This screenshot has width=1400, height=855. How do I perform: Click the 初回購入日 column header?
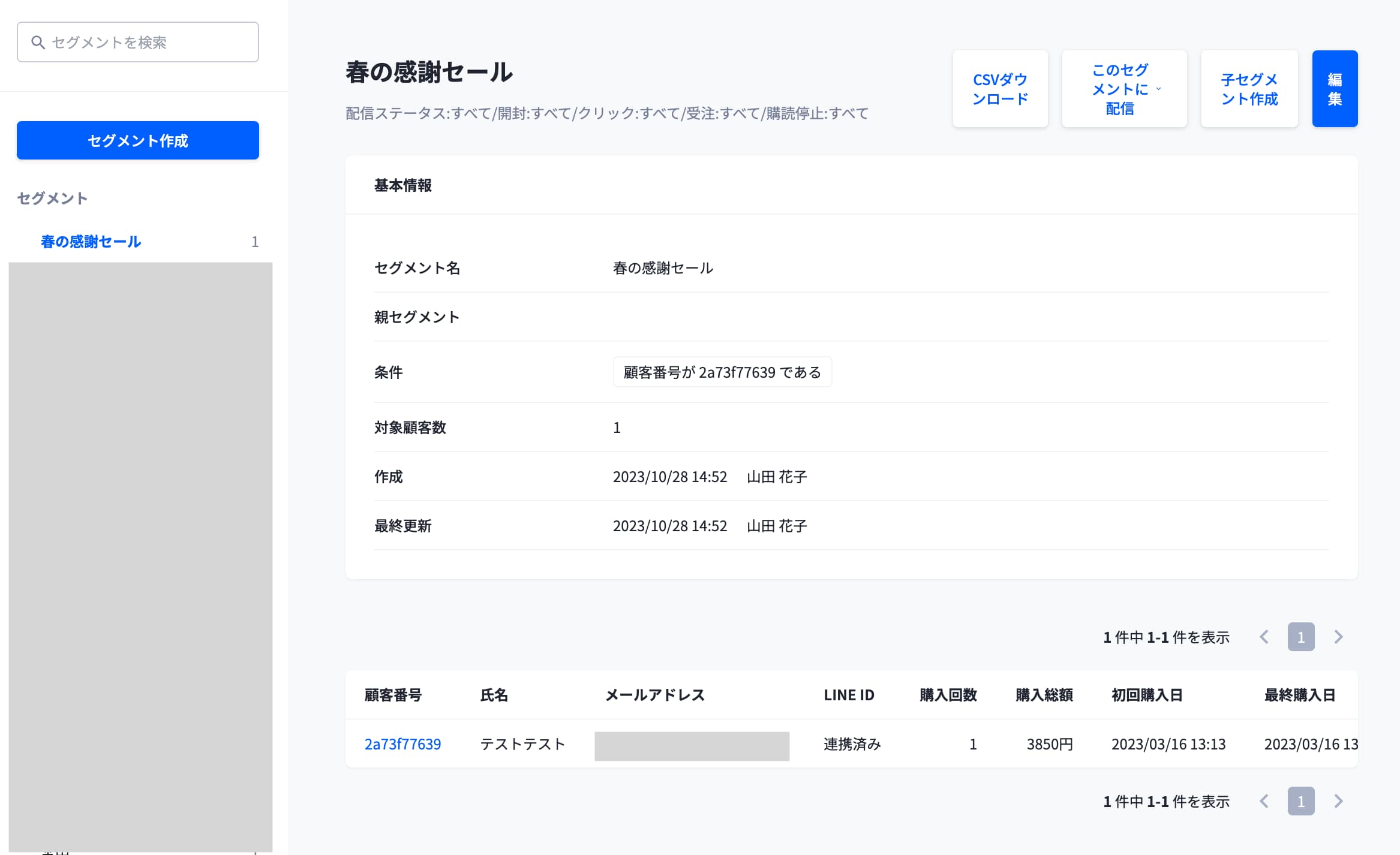point(1146,695)
